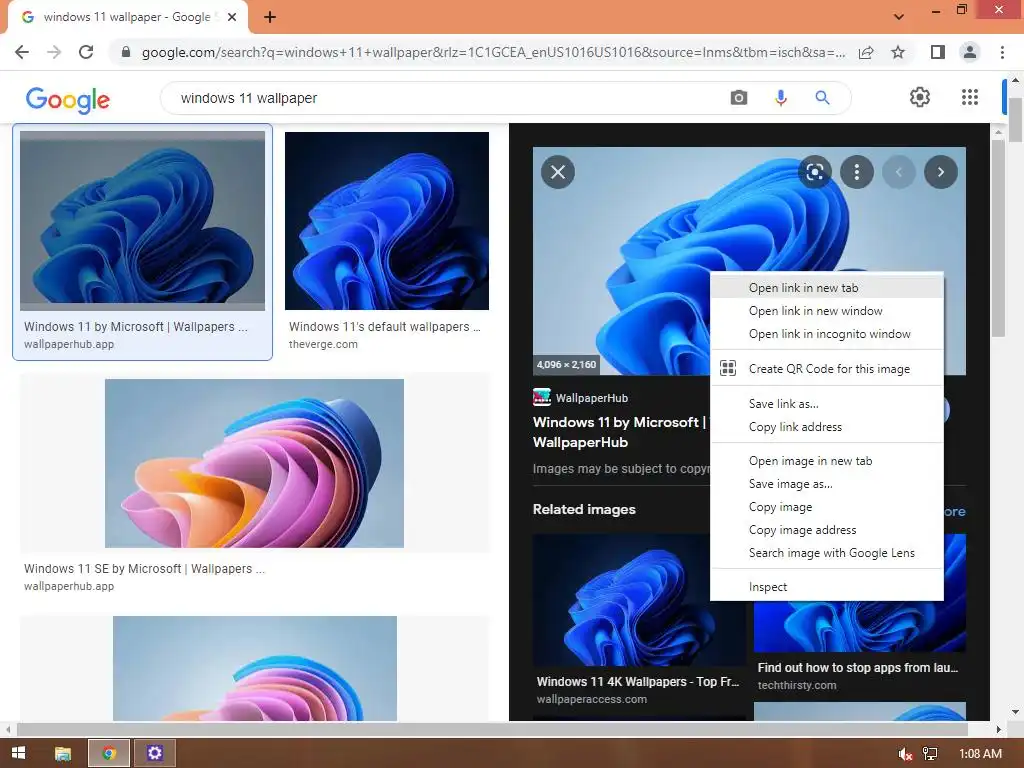
Task: Click the muted volume tray icon
Action: coord(905,754)
